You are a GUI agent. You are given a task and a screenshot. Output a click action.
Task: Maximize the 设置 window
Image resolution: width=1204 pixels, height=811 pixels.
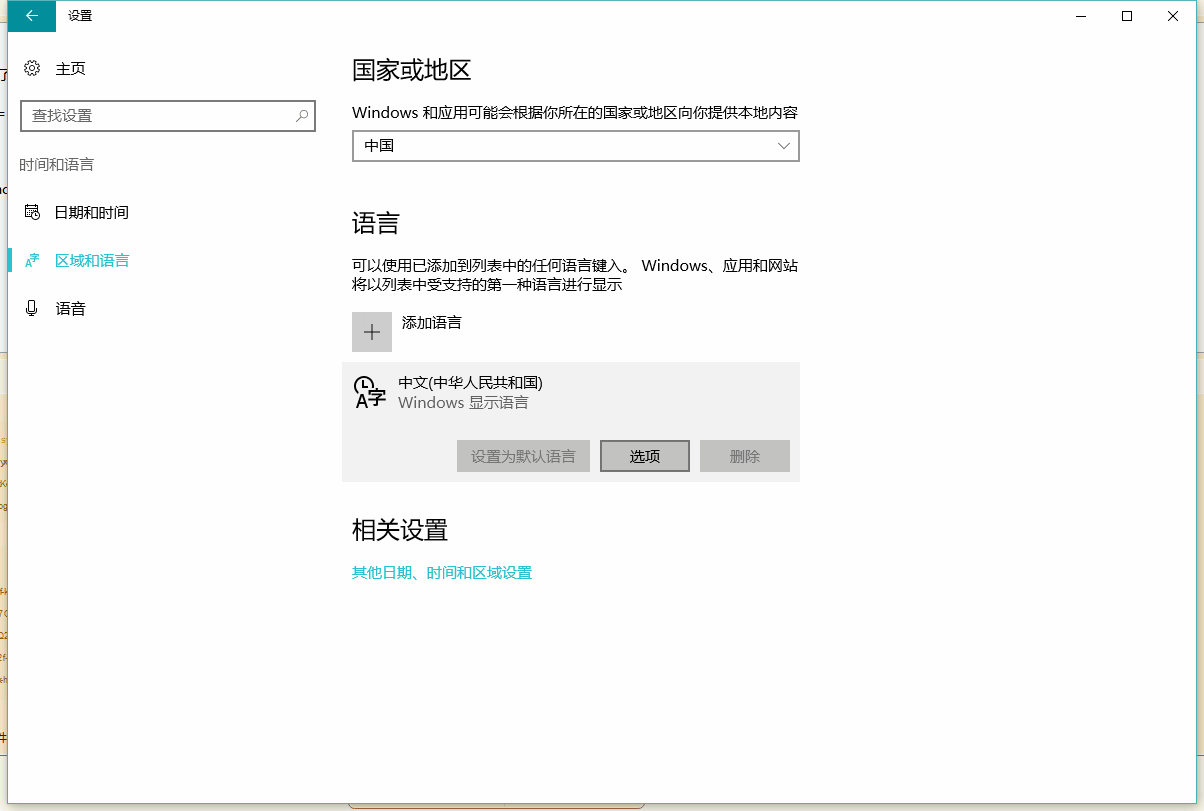tap(1127, 16)
